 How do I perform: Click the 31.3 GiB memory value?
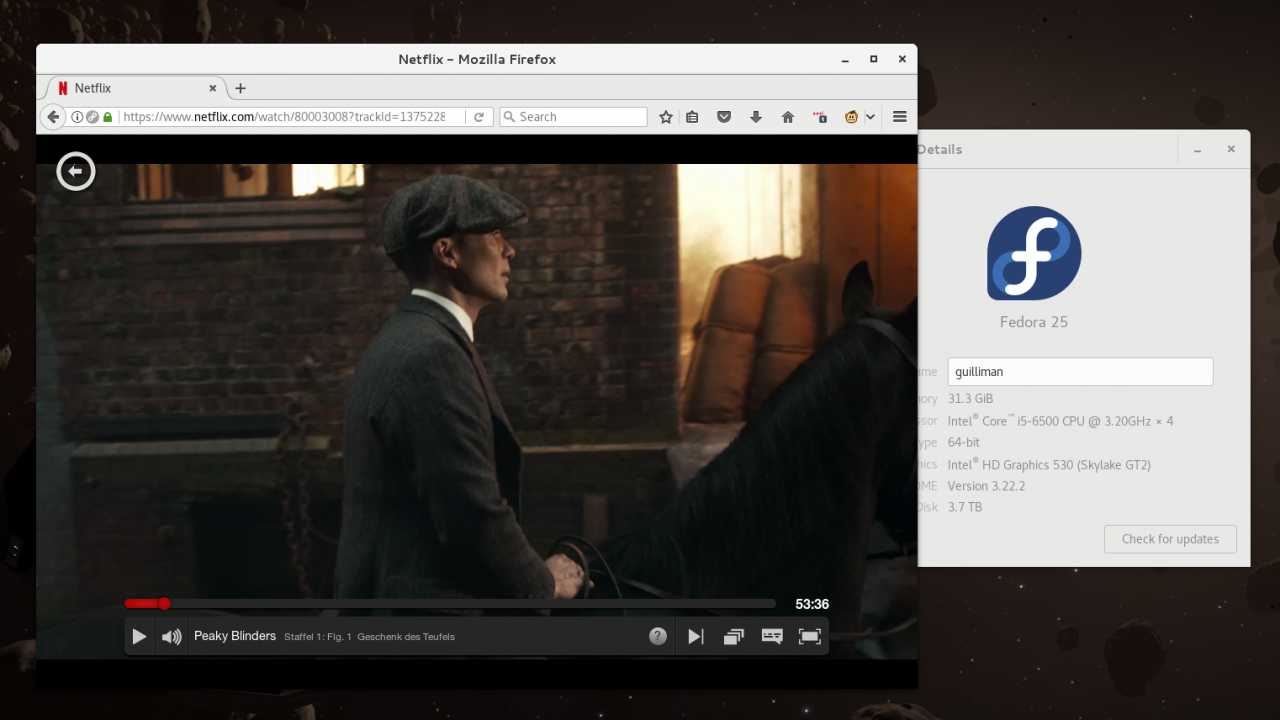[x=970, y=399]
